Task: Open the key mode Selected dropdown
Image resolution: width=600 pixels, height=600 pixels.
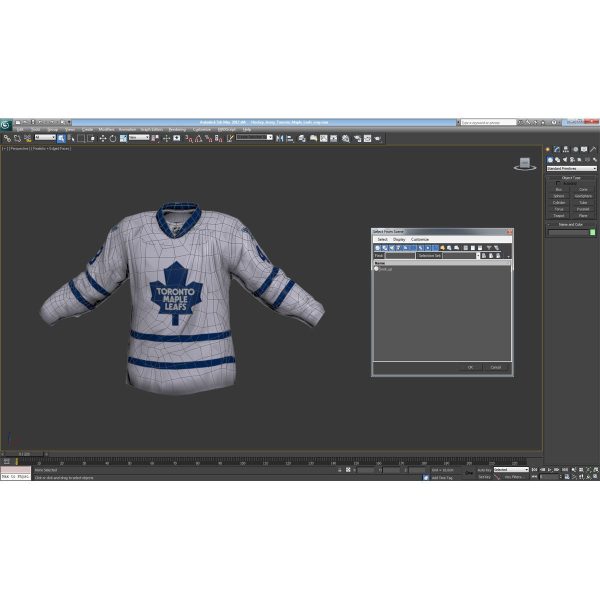Action: click(x=511, y=470)
